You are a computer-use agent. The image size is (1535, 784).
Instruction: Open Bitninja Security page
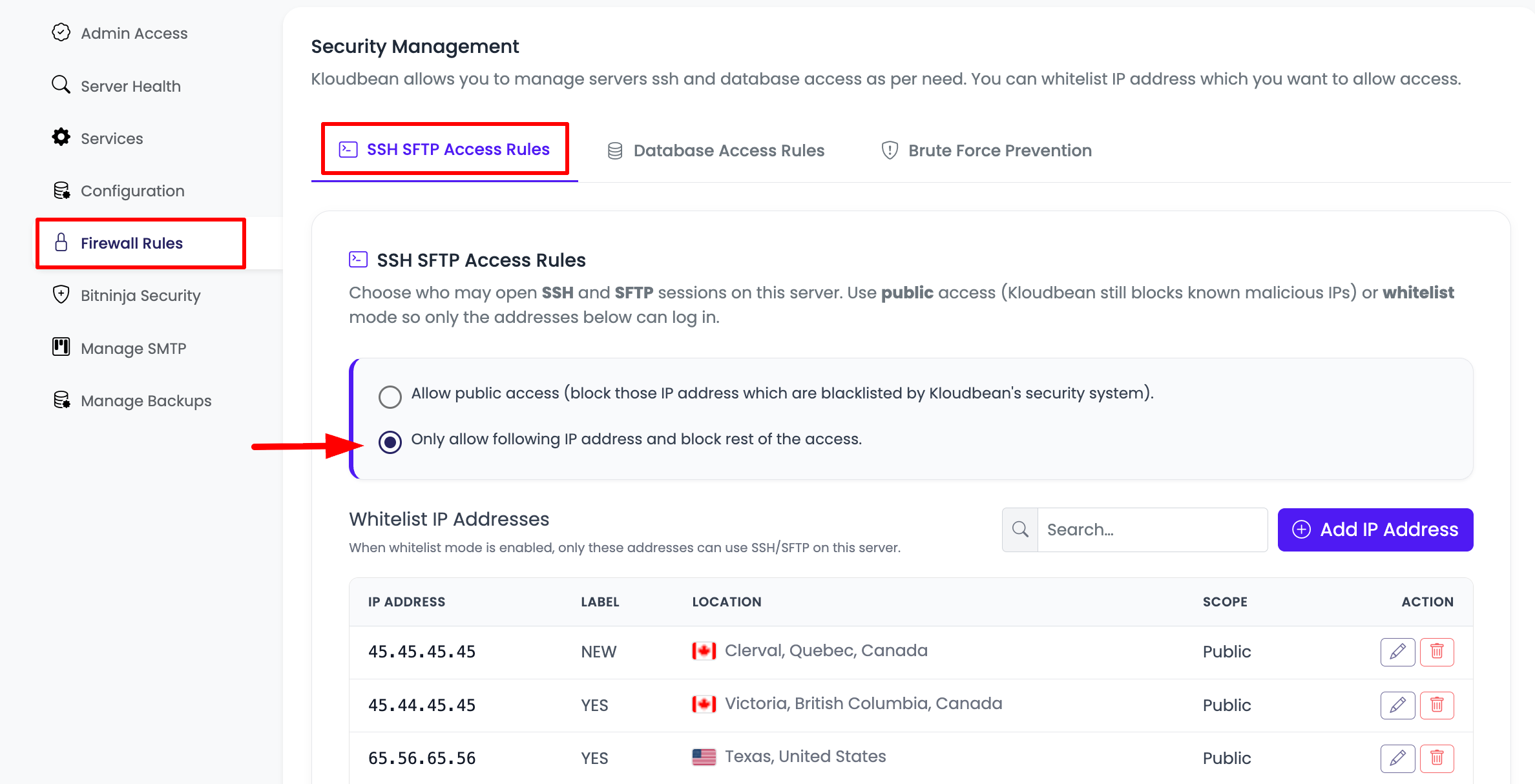(x=140, y=296)
